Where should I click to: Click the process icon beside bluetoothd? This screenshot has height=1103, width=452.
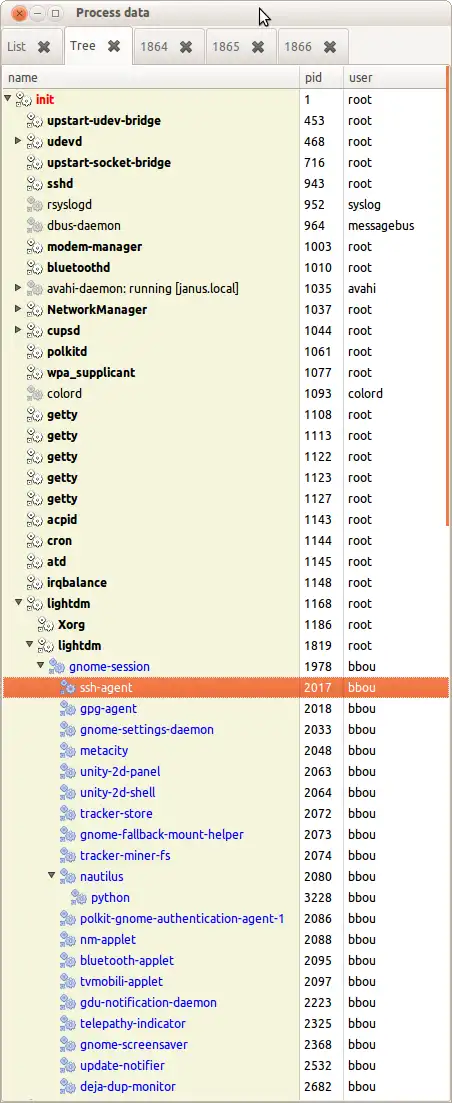35,268
